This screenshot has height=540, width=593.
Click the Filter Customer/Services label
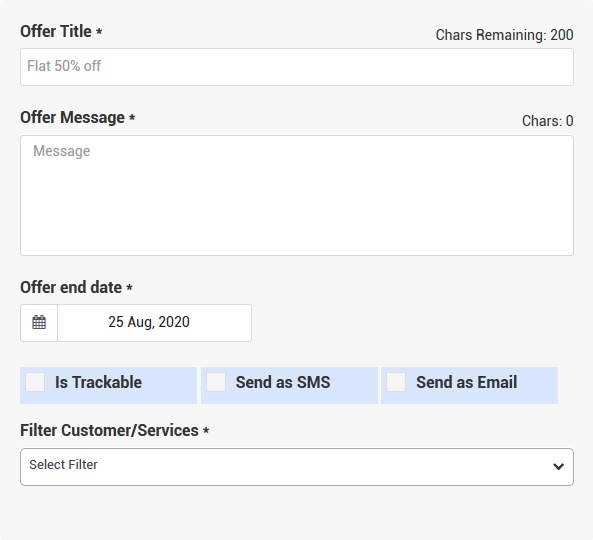point(109,430)
